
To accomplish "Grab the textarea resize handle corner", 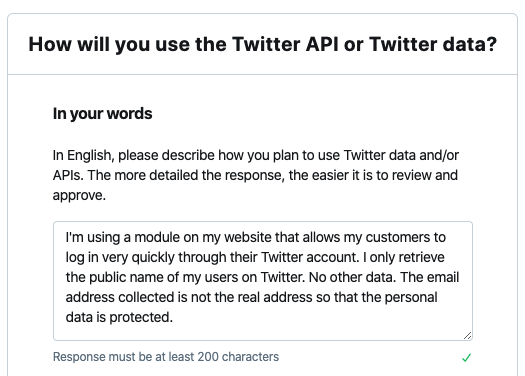I will coord(468,335).
